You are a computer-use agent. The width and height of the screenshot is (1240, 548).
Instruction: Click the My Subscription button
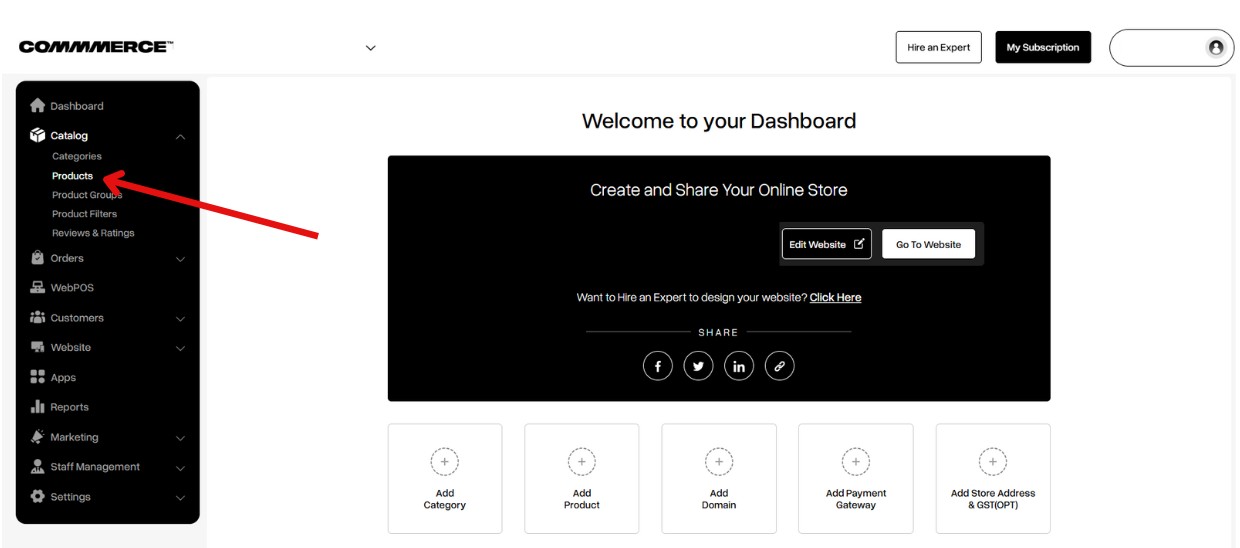click(1043, 47)
